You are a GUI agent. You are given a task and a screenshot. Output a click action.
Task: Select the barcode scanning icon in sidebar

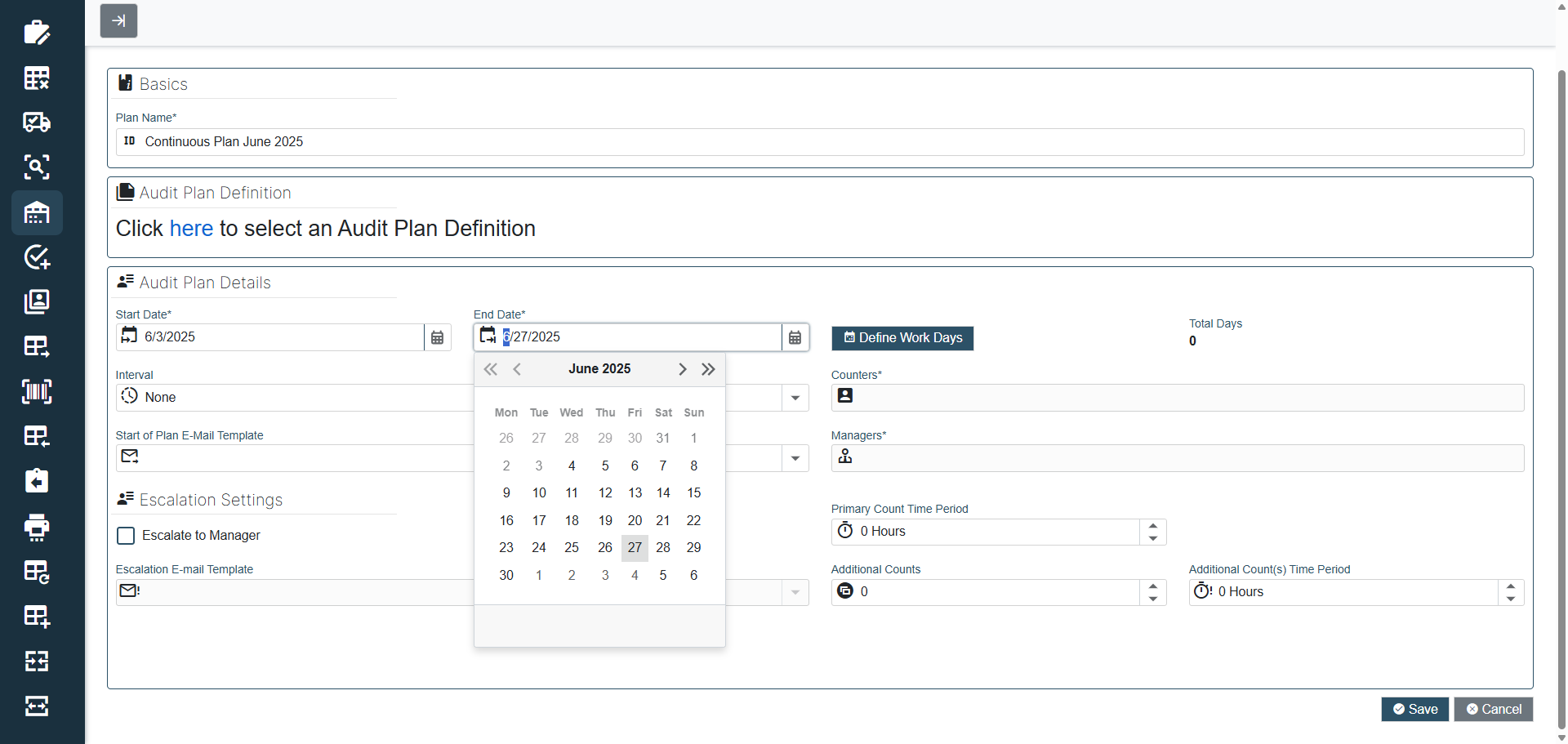point(37,392)
